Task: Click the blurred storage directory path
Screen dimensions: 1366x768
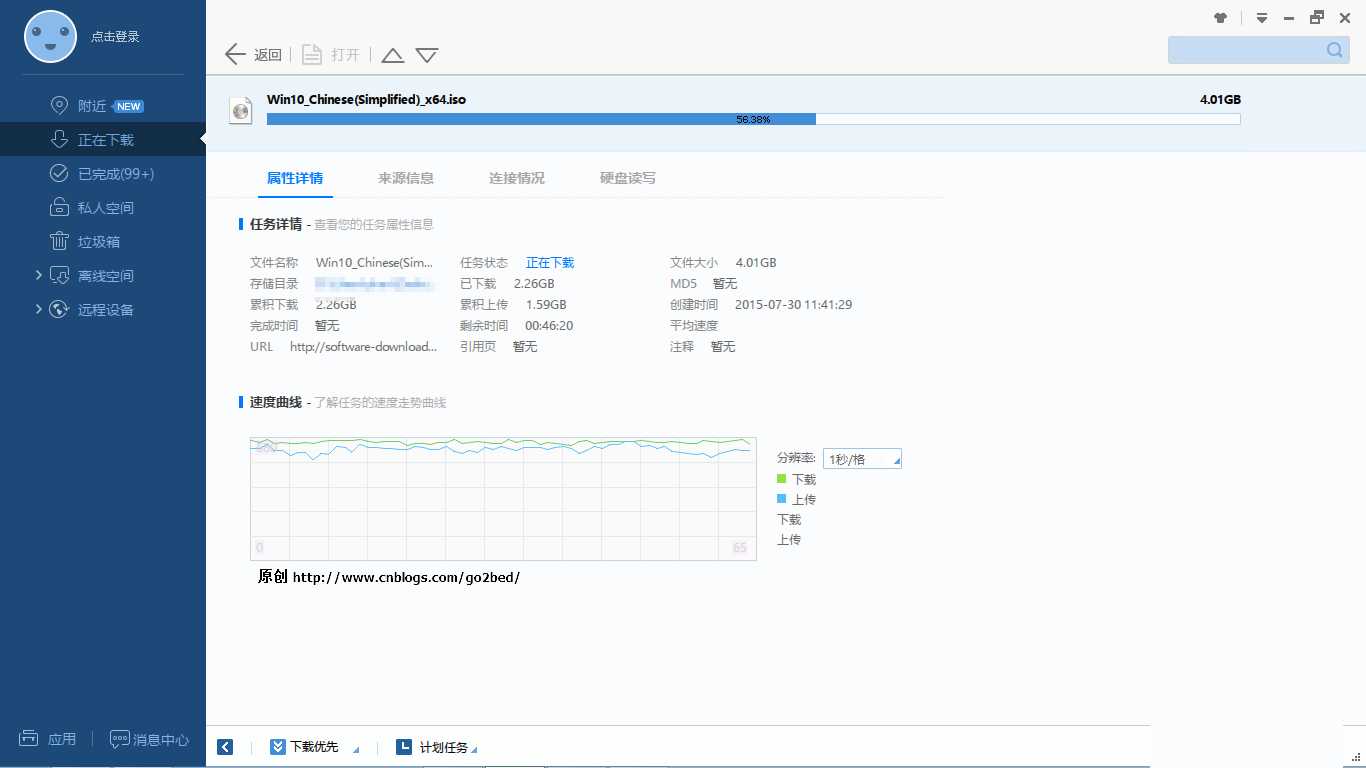Action: (375, 284)
